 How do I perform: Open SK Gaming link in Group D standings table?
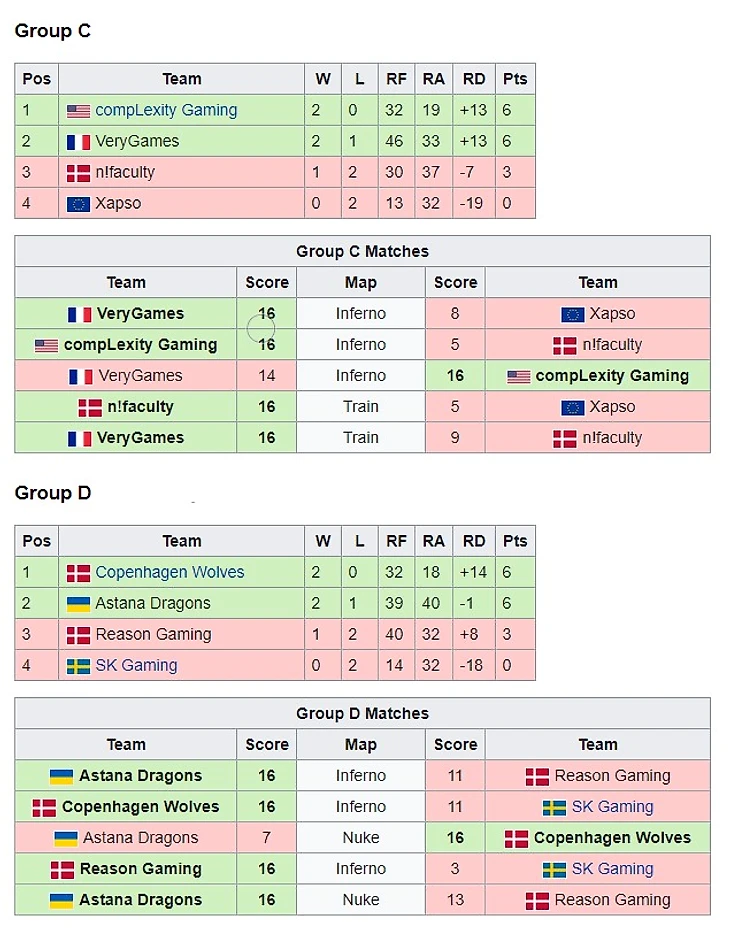coord(136,665)
